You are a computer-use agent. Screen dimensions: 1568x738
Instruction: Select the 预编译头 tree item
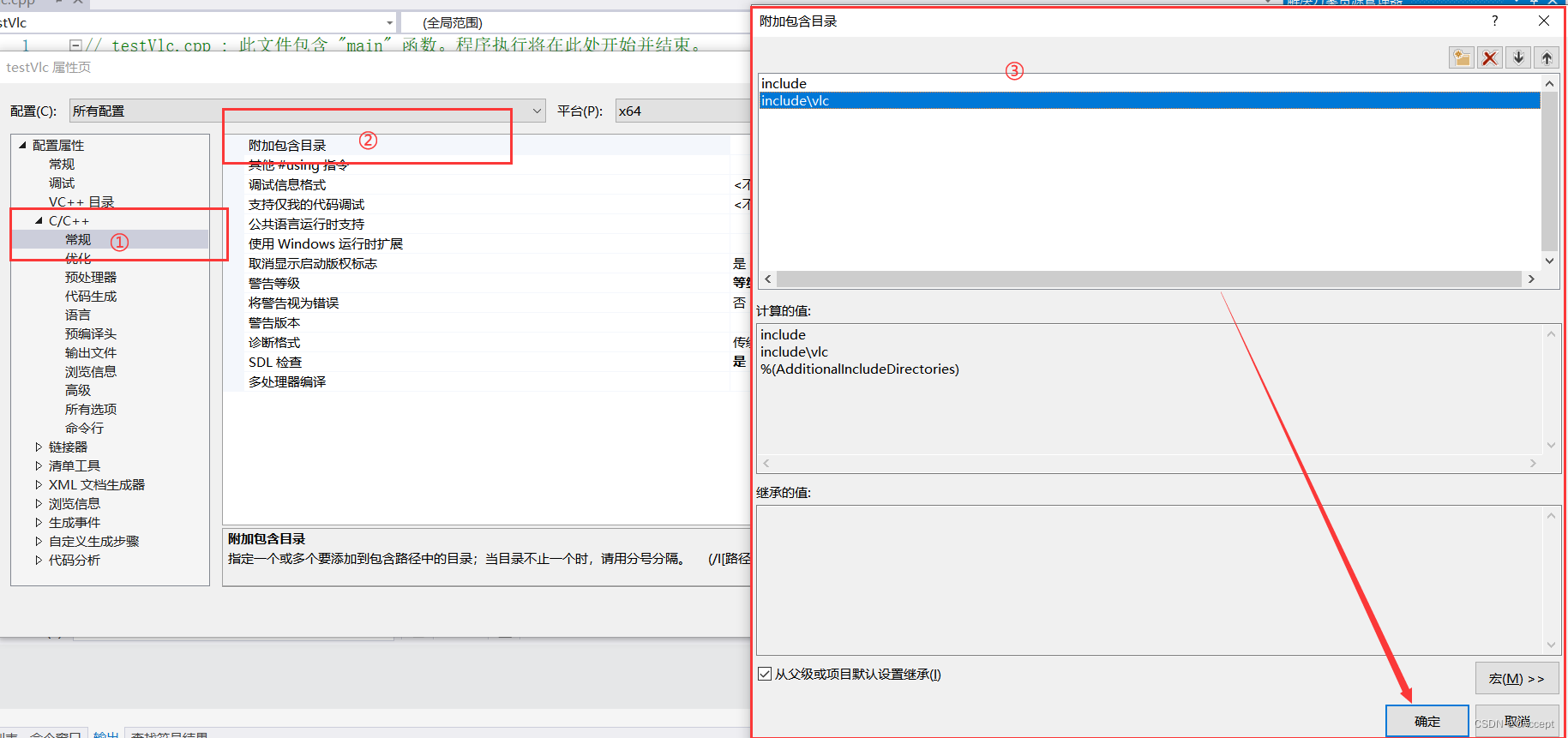point(91,333)
